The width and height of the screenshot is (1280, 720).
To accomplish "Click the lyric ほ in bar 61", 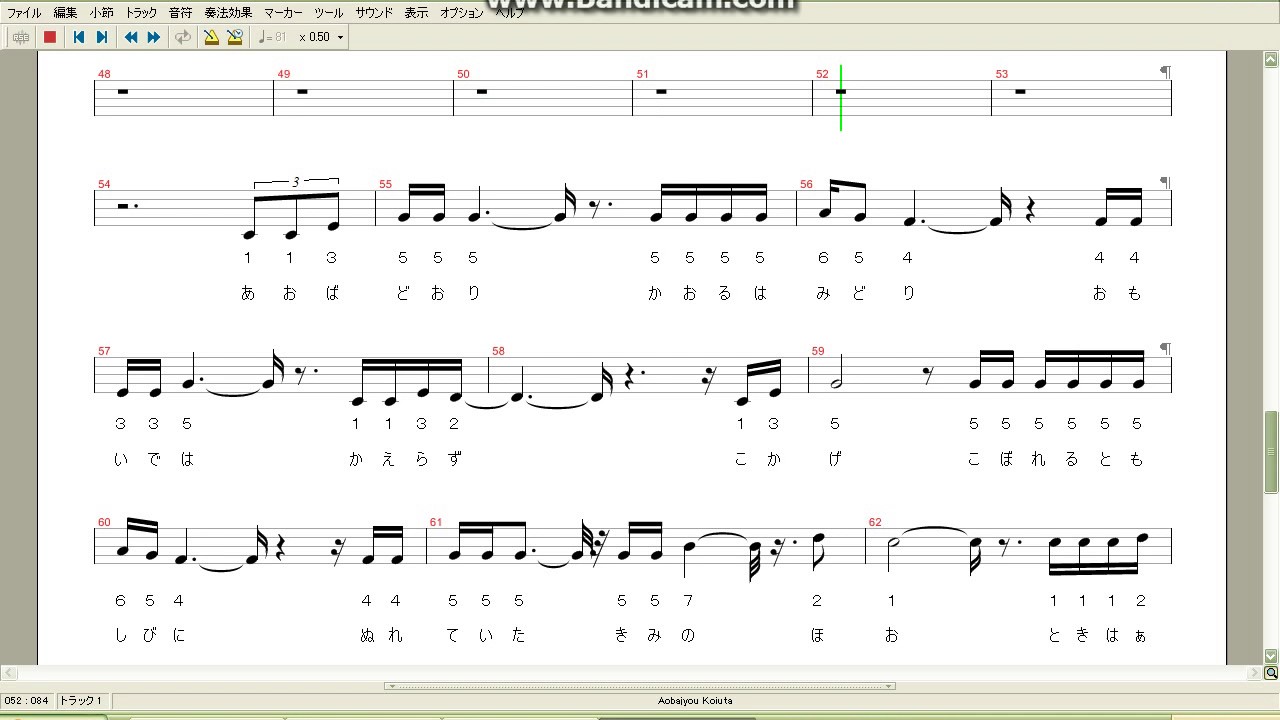I will pyautogui.click(x=817, y=635).
